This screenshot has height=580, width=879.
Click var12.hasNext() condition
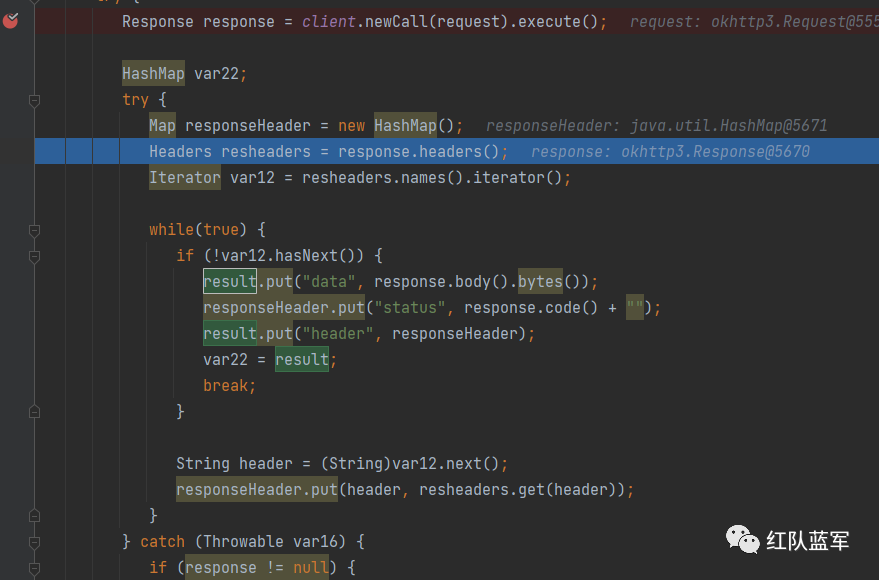click(x=288, y=256)
